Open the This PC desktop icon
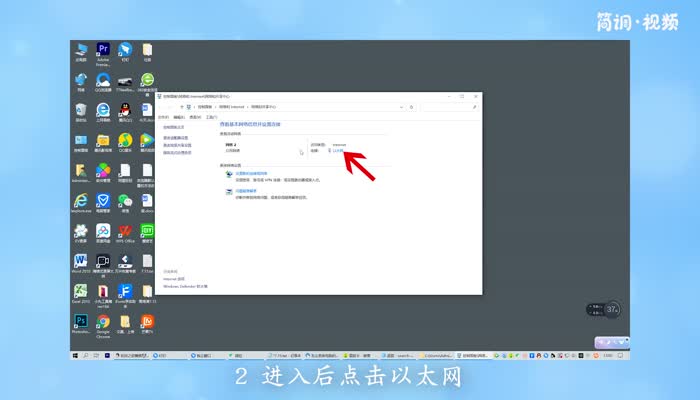The height and width of the screenshot is (400, 700). [81, 52]
